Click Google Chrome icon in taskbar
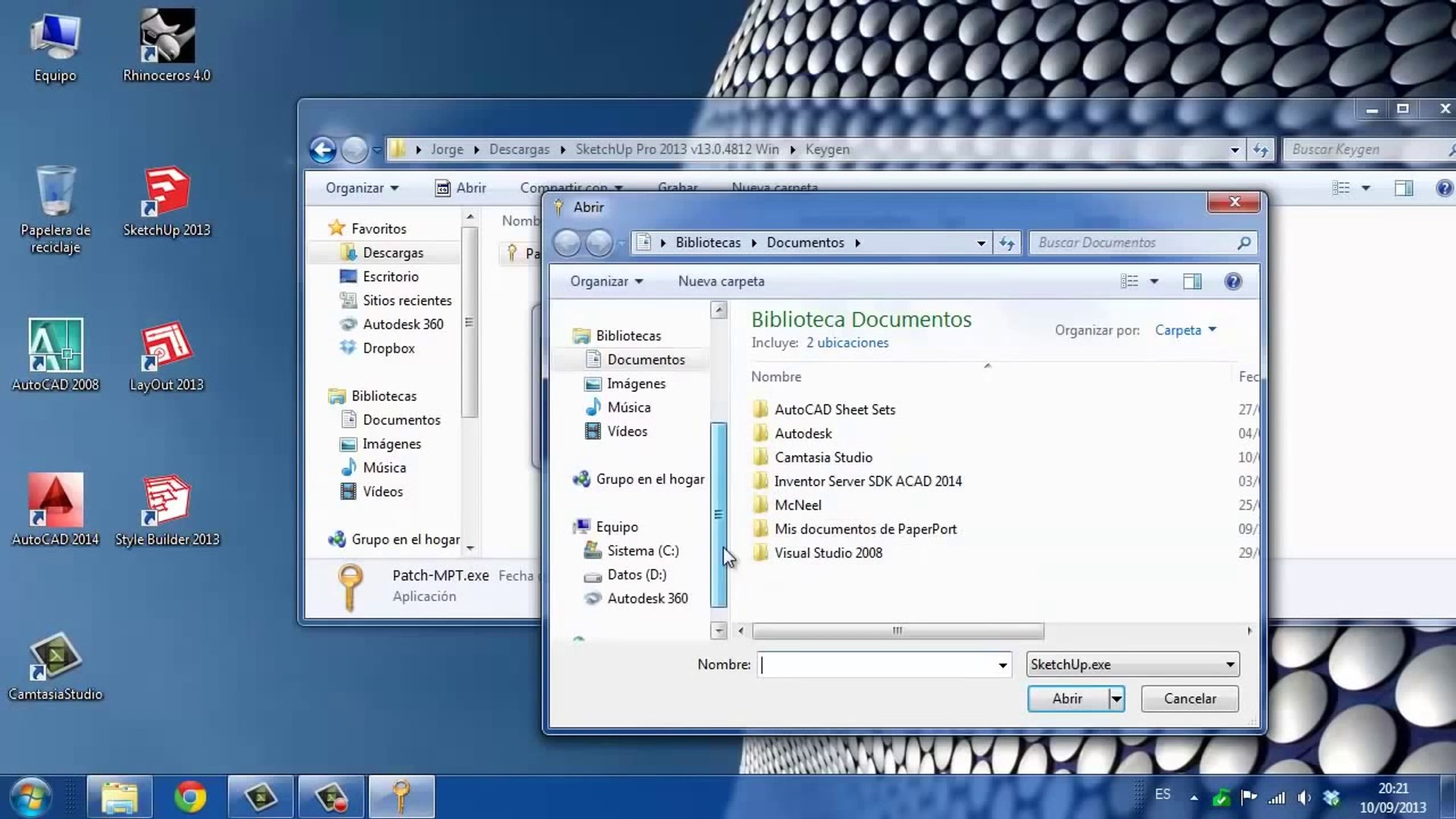Image resolution: width=1456 pixels, height=819 pixels. tap(190, 797)
